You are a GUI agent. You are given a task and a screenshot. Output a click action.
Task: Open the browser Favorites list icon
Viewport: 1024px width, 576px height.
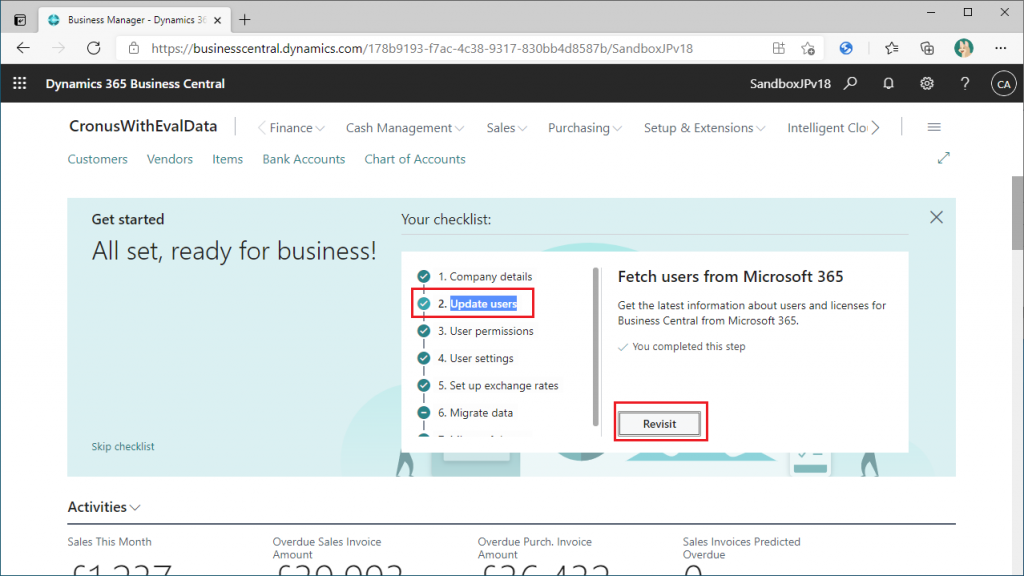[x=891, y=48]
